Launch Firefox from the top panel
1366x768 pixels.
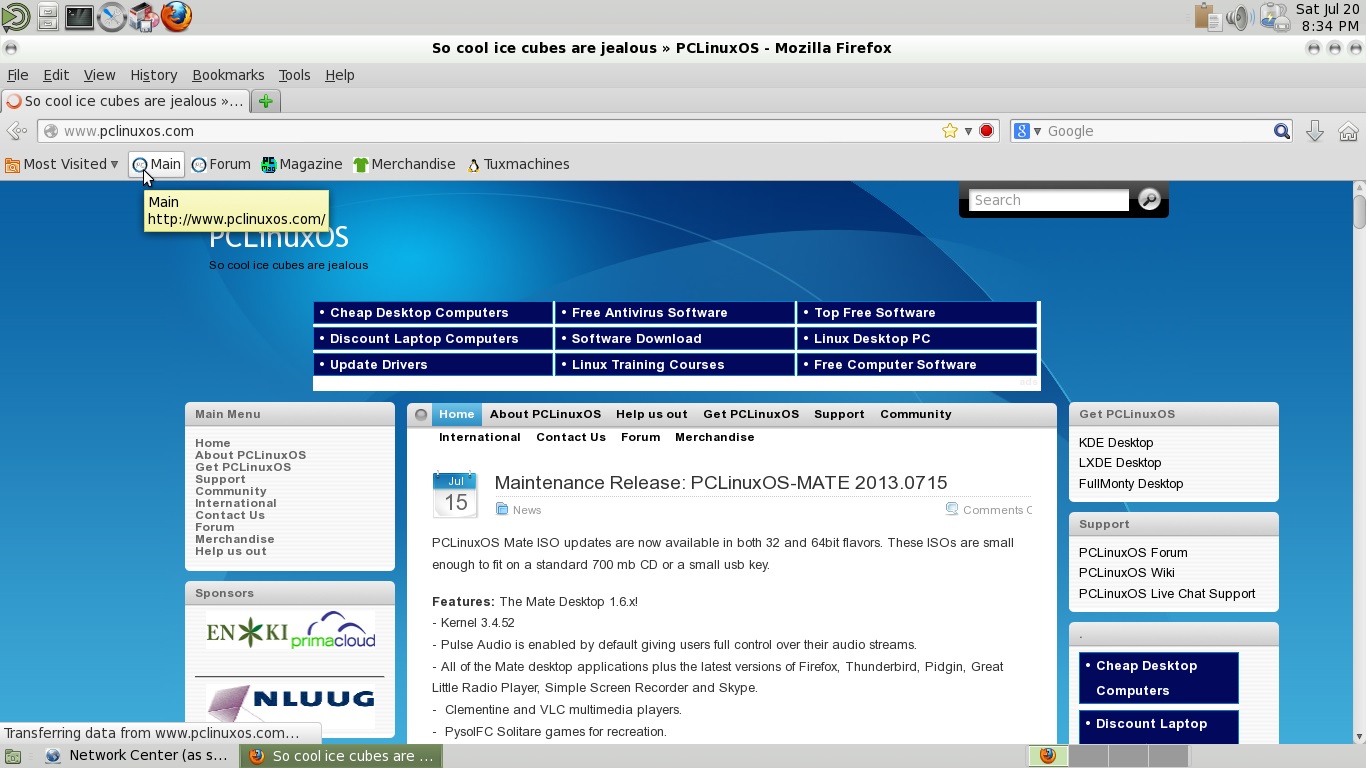click(176, 16)
